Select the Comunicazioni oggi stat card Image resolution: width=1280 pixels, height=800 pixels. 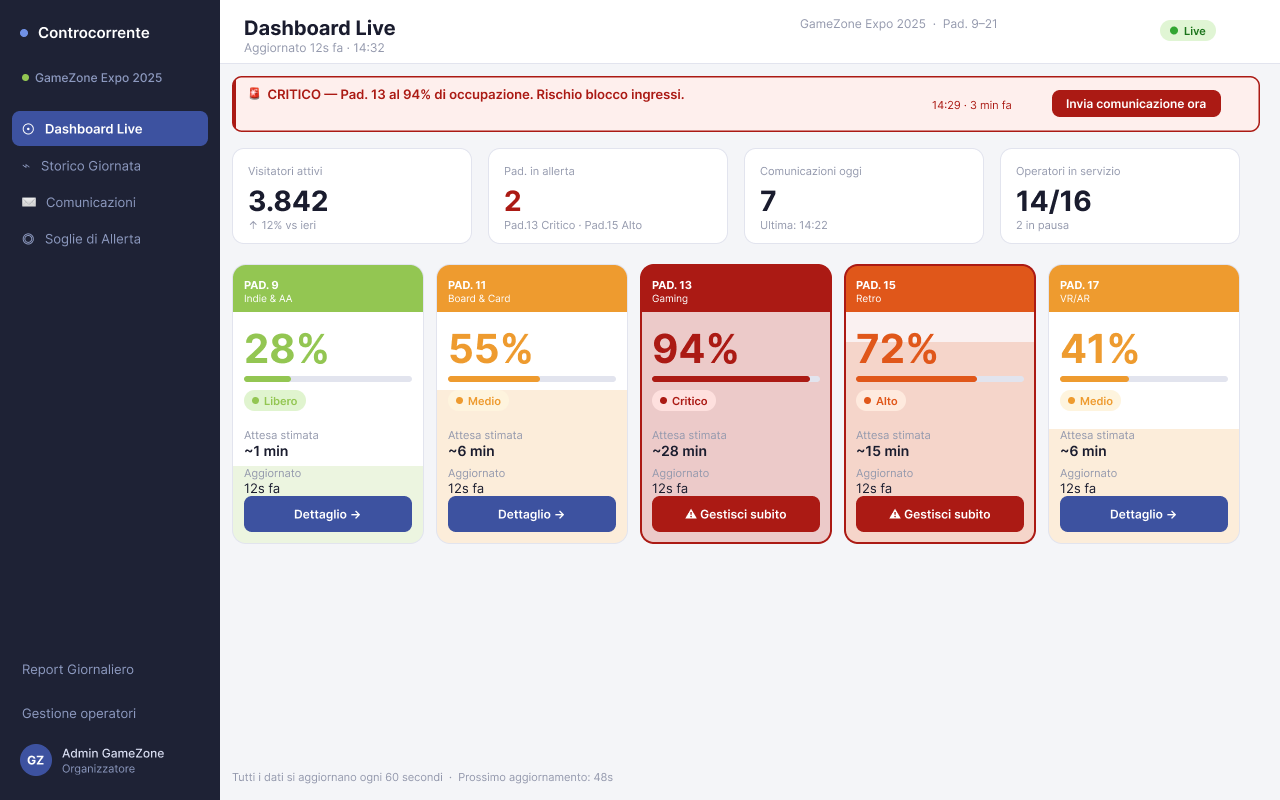point(864,196)
